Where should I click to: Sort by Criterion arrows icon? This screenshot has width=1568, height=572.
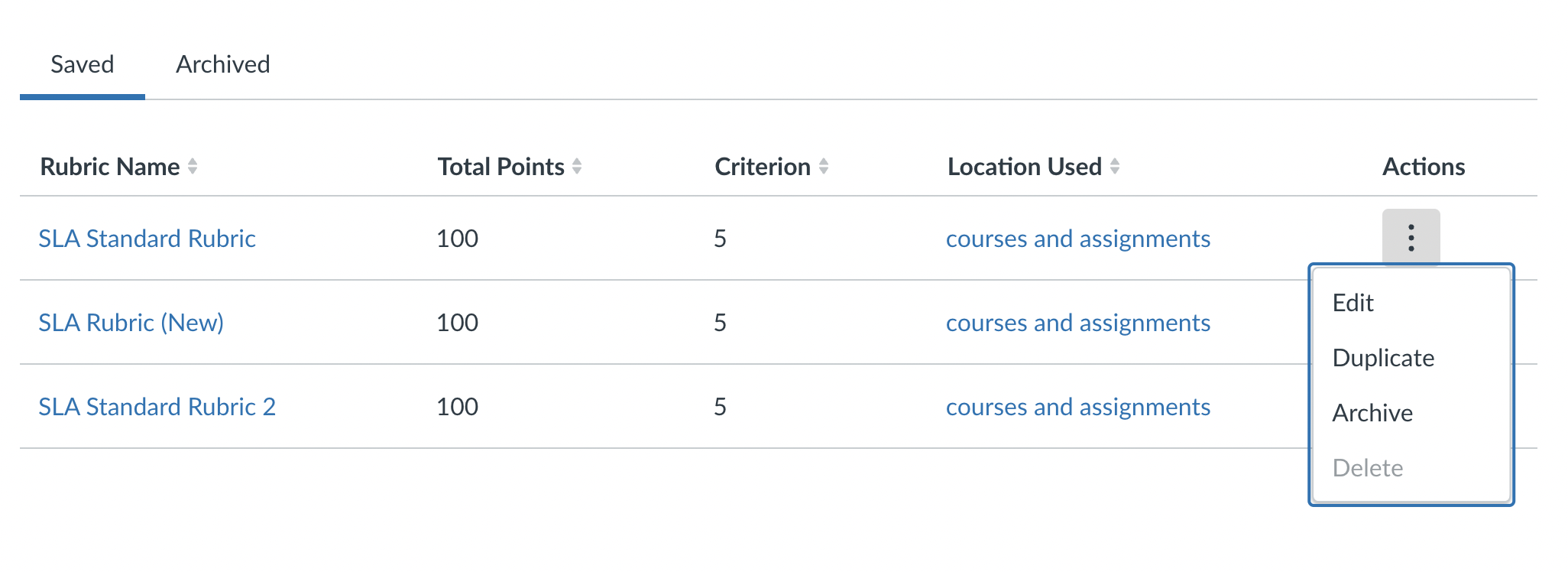823,166
